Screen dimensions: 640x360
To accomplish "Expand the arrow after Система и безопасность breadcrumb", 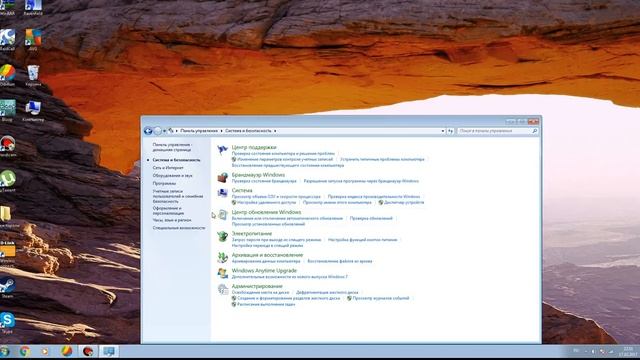I will [275, 131].
